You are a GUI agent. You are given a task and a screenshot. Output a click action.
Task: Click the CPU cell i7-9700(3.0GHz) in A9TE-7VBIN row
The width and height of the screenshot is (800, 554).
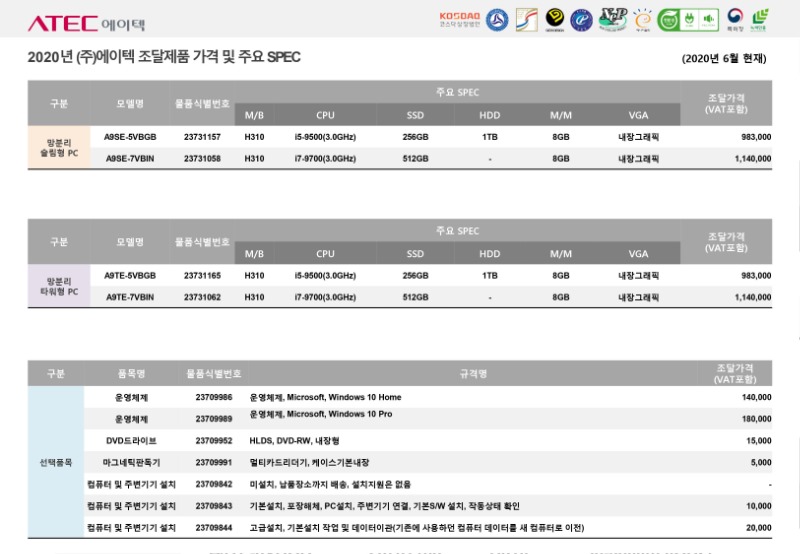325,297
